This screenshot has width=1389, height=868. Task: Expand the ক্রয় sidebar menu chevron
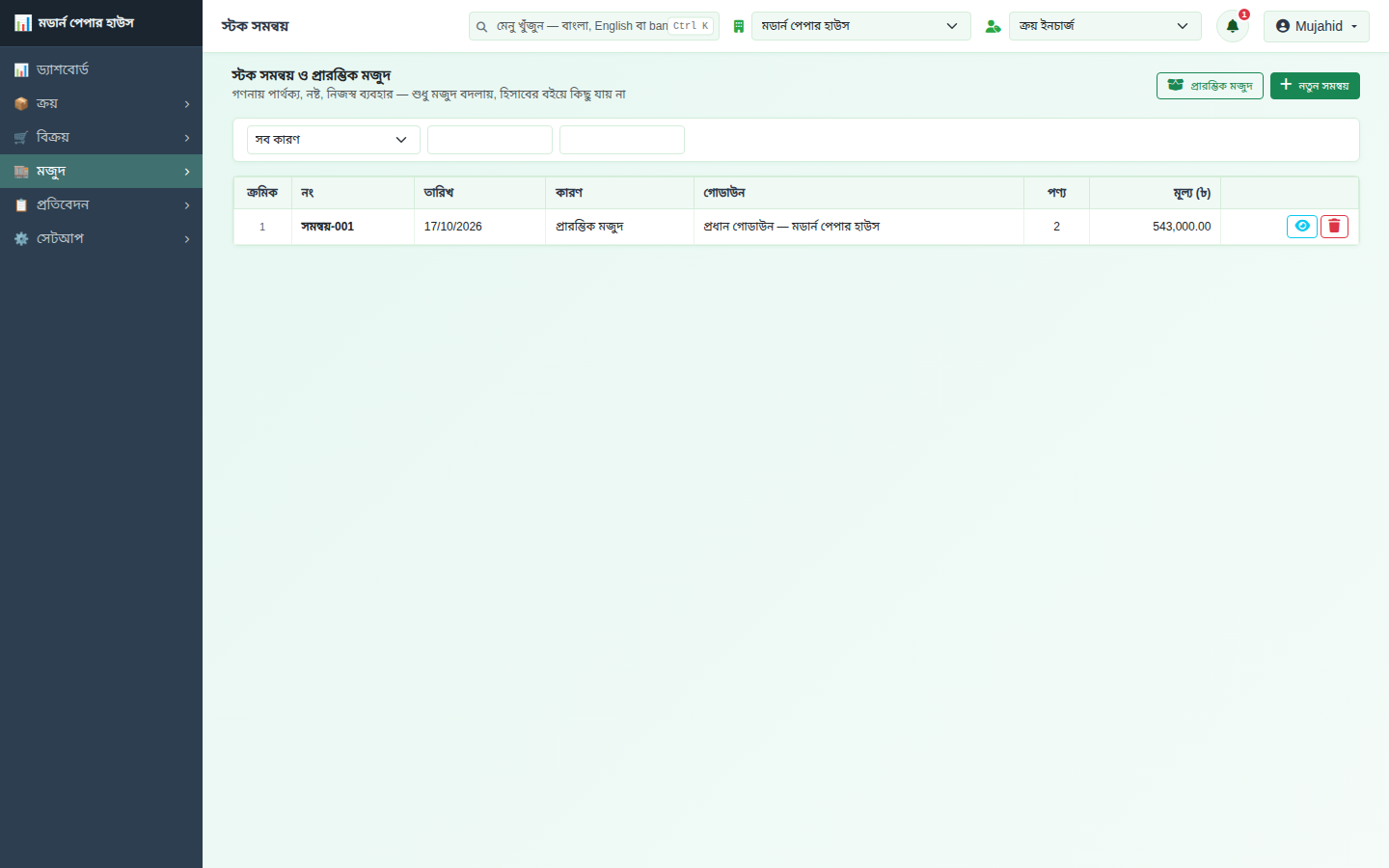point(187,104)
